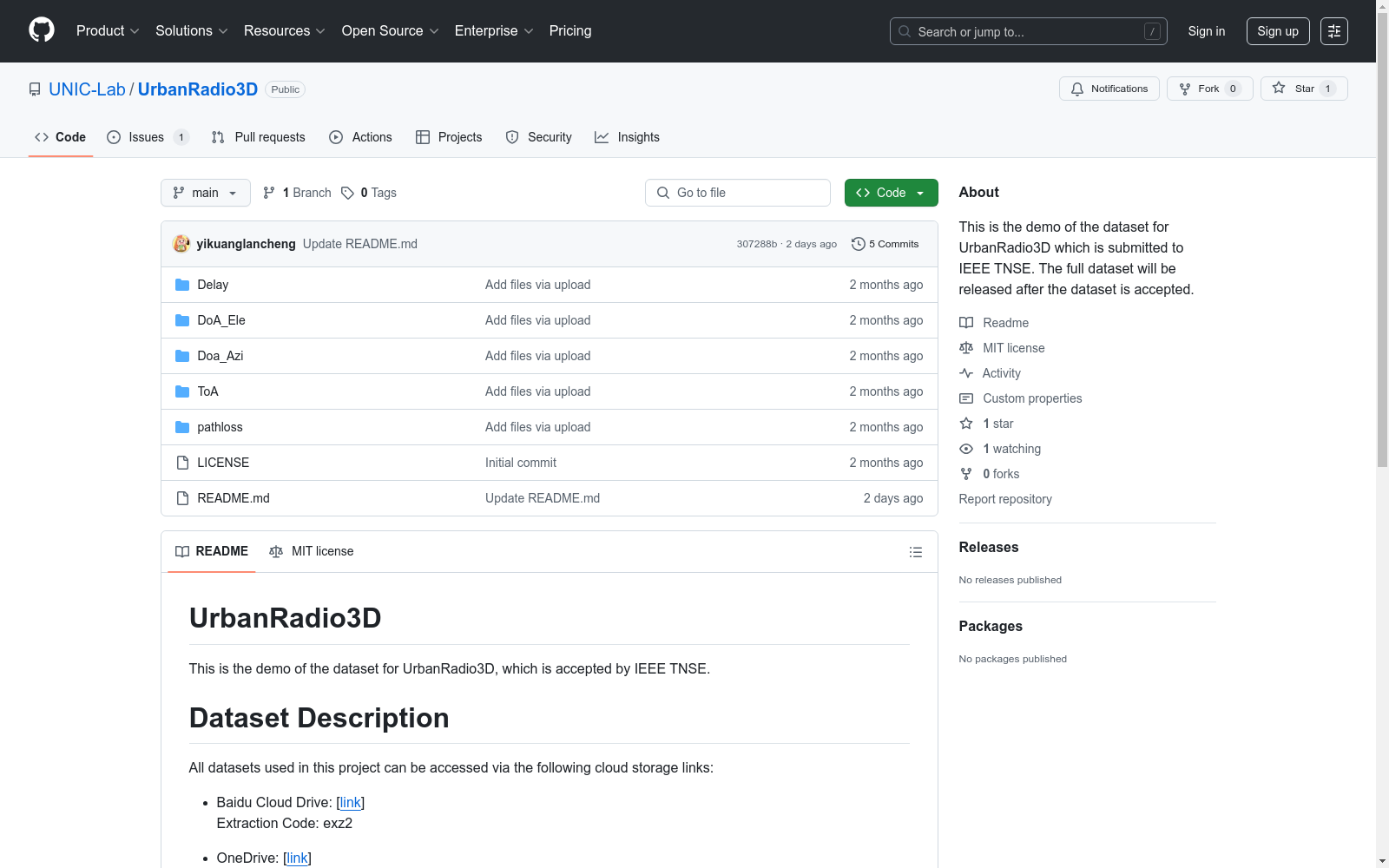Open the Delay folder
The width and height of the screenshot is (1389, 868).
point(213,285)
